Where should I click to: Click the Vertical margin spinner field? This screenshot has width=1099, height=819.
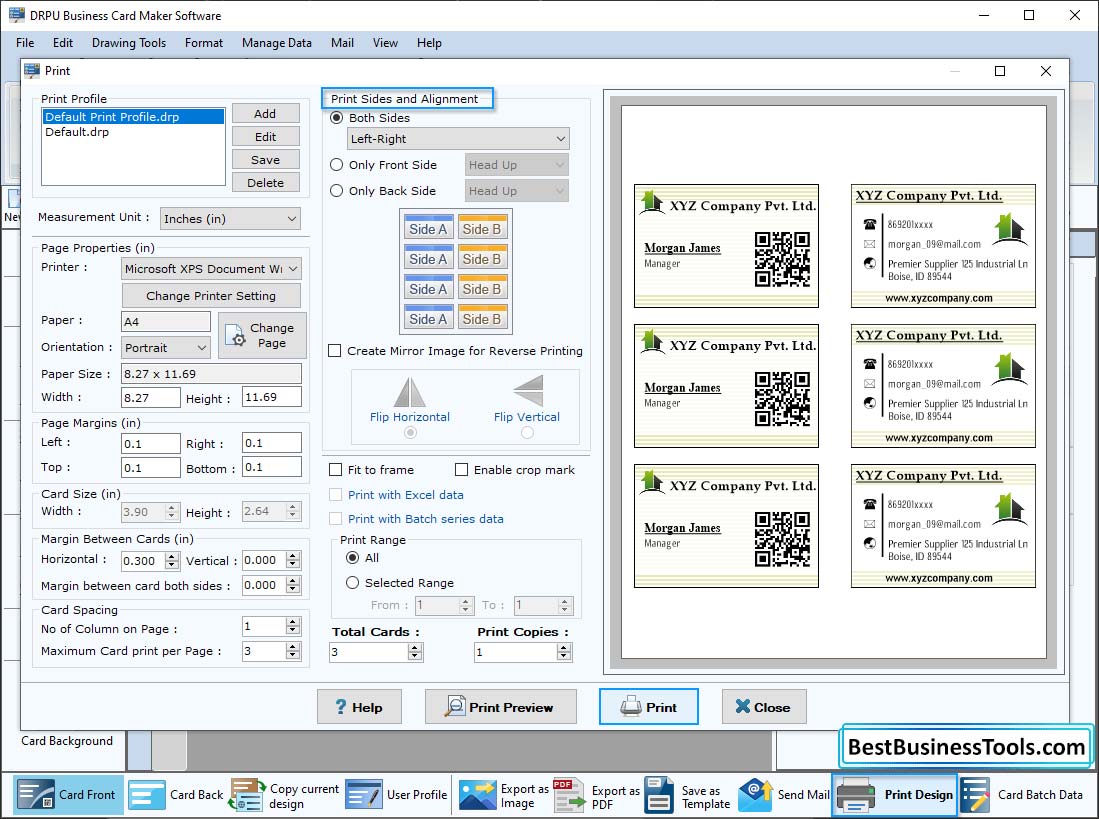coord(271,560)
